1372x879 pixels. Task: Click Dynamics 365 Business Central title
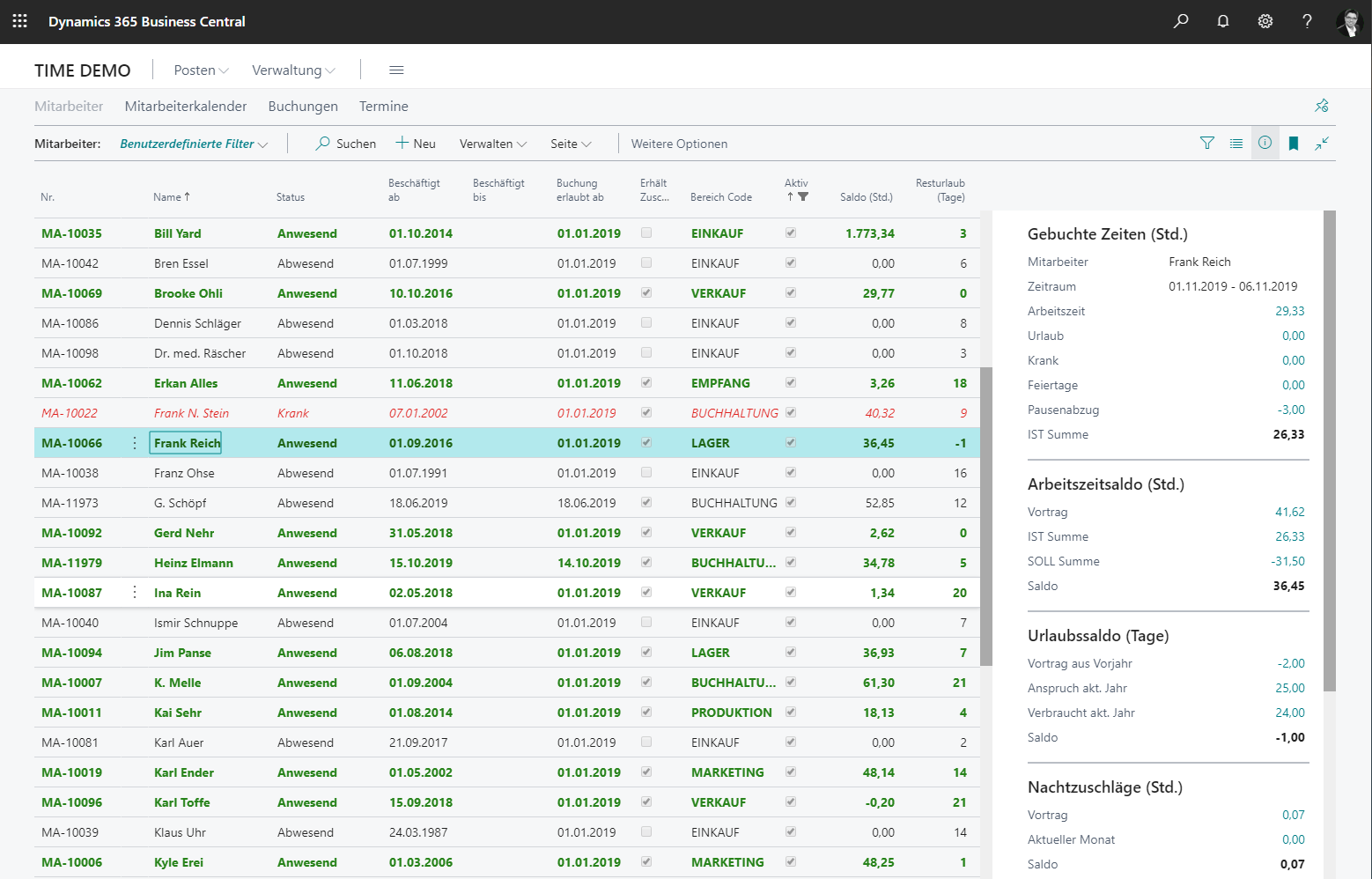pyautogui.click(x=147, y=21)
